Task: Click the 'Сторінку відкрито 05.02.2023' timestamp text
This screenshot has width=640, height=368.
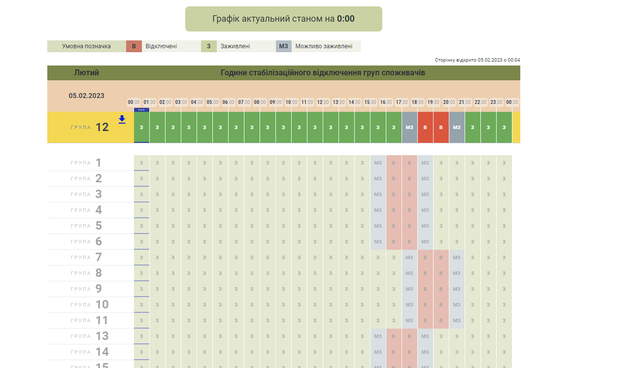Action: 477,60
